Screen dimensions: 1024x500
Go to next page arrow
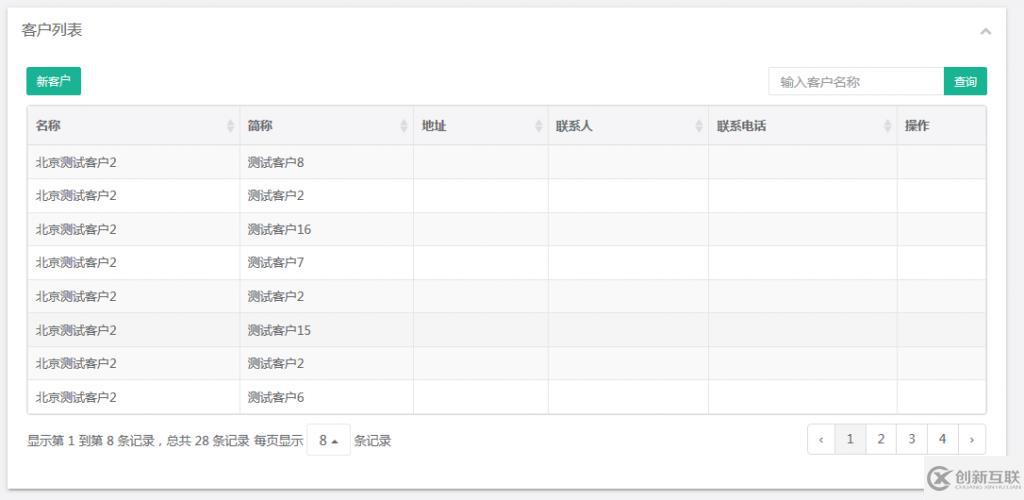[x=972, y=439]
